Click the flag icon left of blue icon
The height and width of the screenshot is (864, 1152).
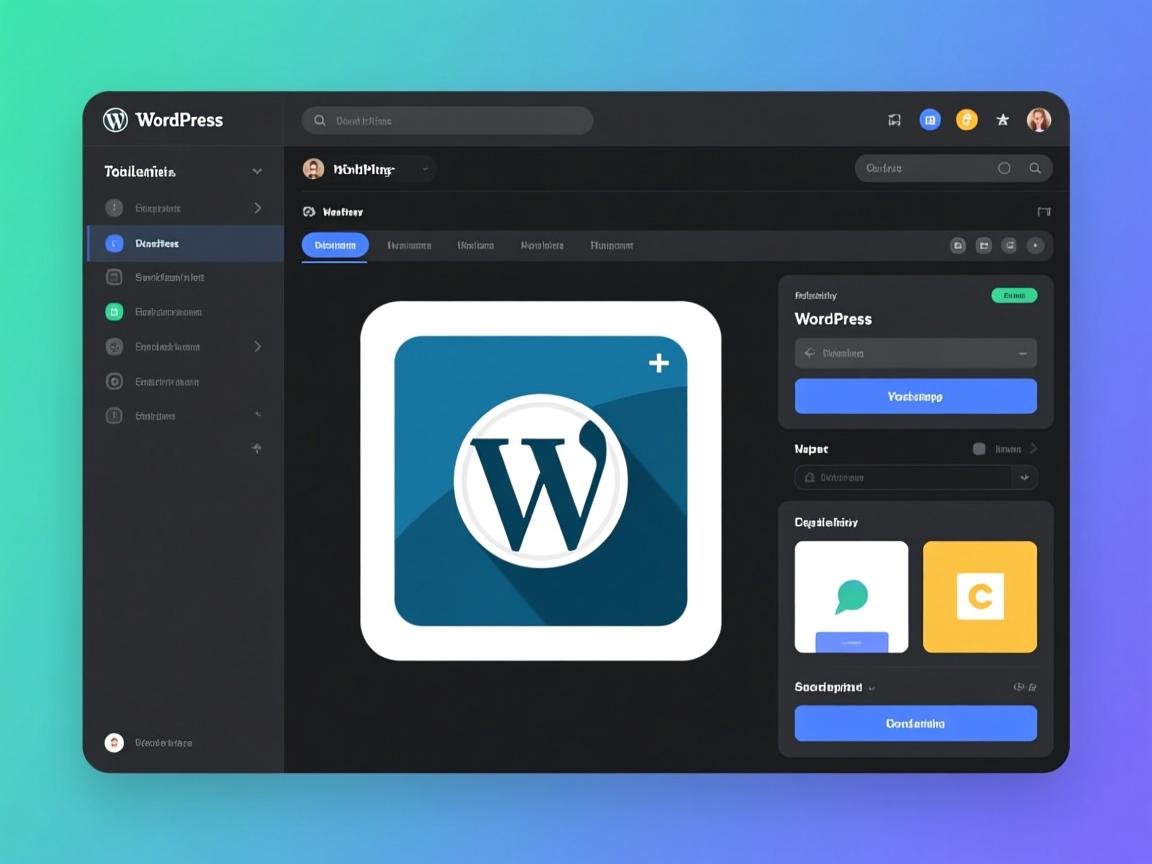[x=894, y=120]
